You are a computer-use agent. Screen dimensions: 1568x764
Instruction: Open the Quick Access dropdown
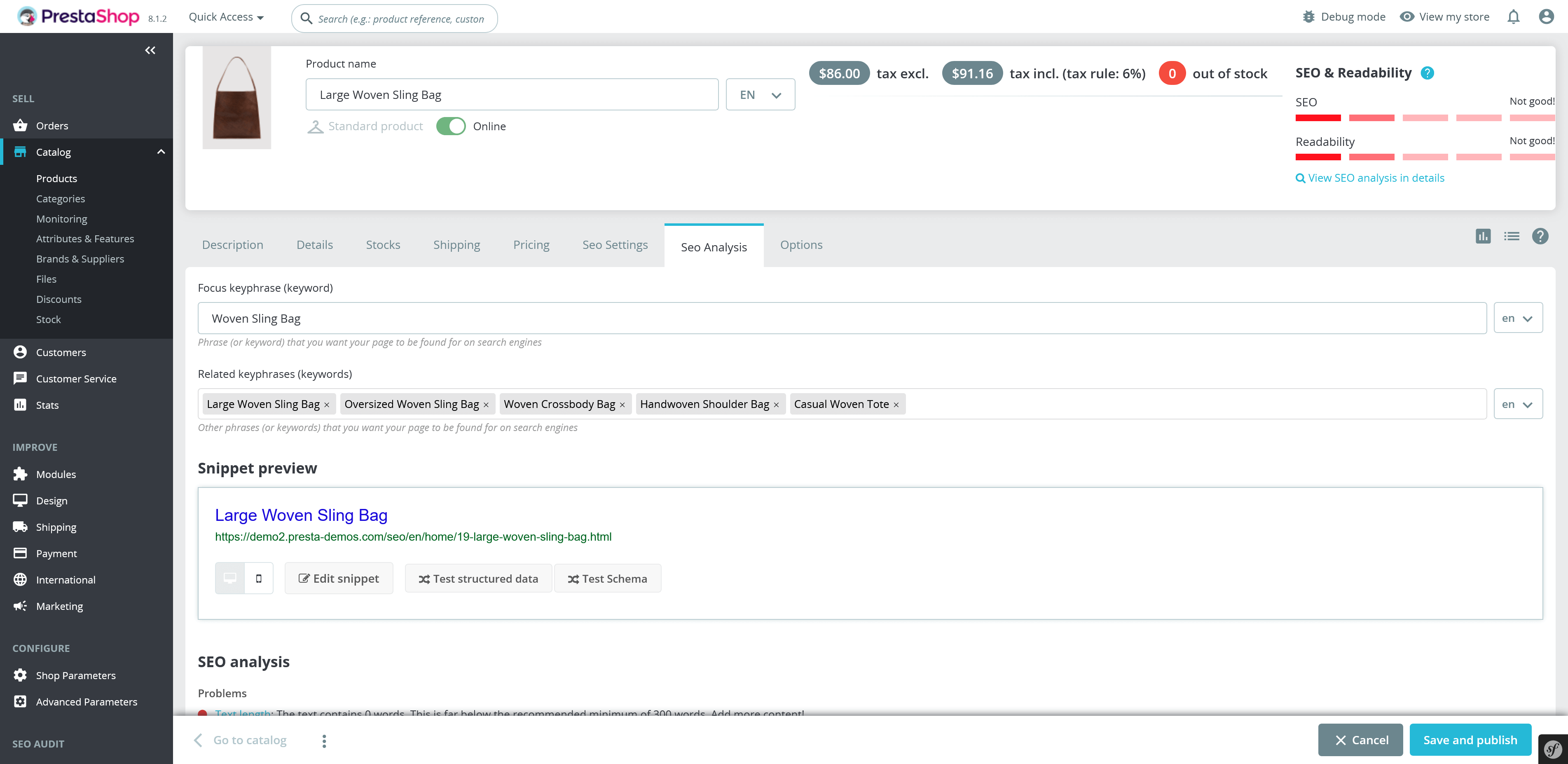(x=226, y=17)
